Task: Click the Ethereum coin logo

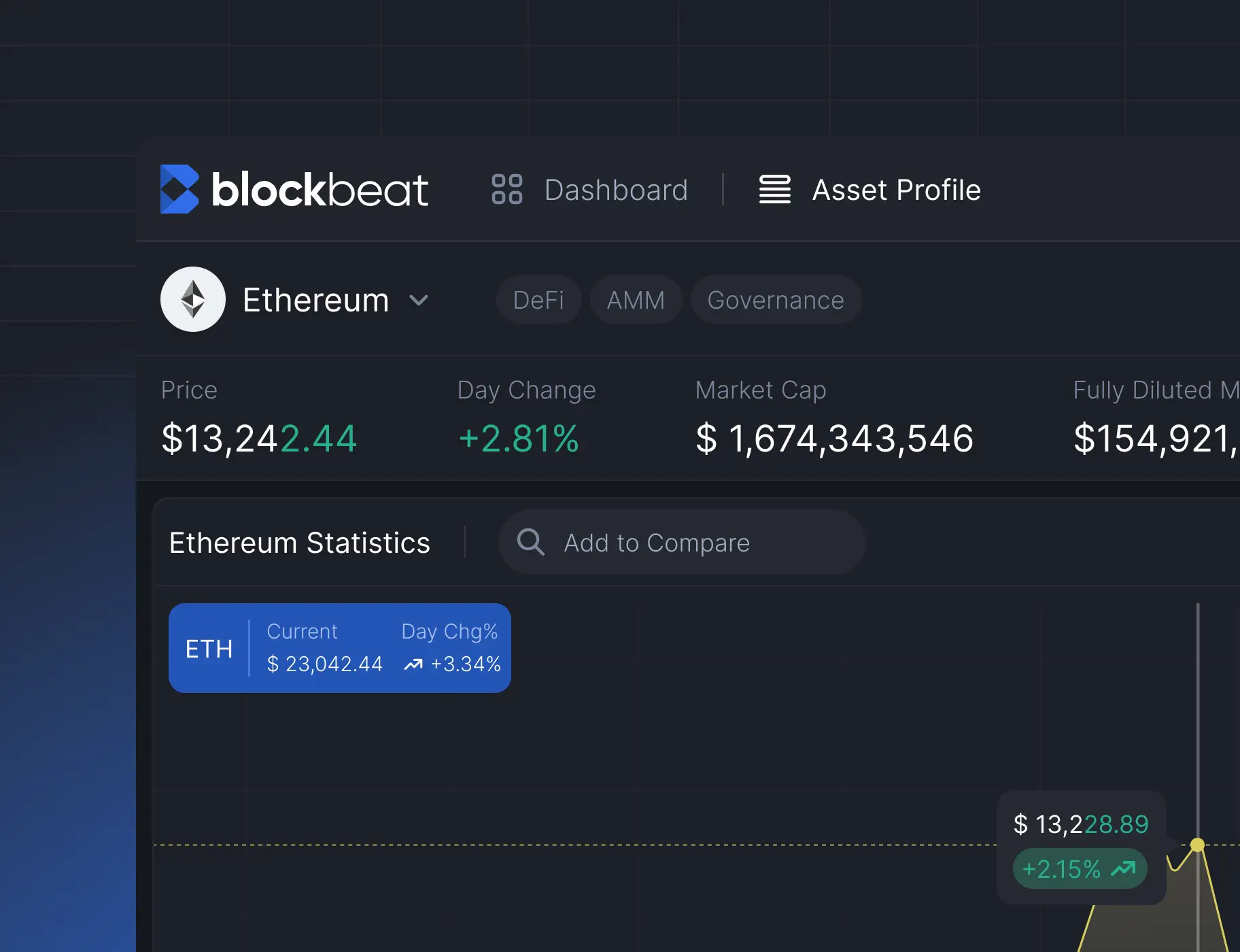Action: [193, 299]
